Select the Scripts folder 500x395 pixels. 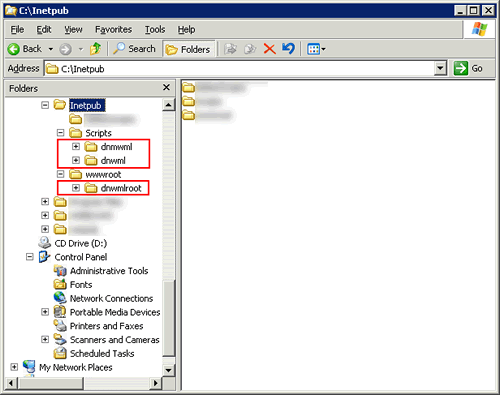98,133
